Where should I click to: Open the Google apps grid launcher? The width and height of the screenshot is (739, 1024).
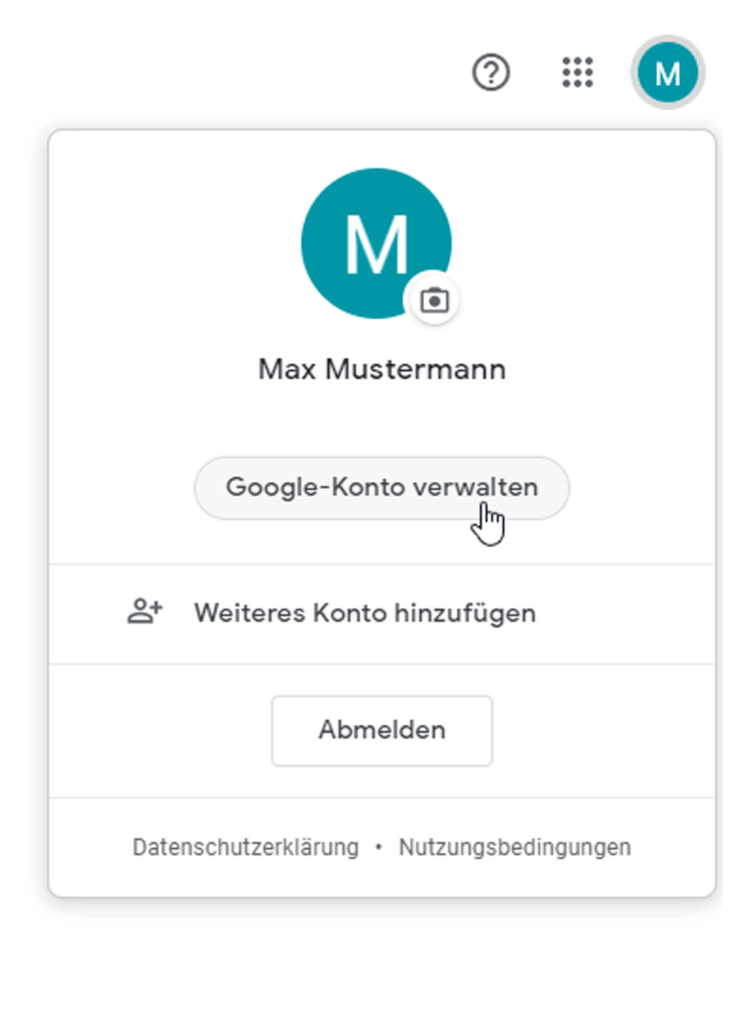coord(578,73)
